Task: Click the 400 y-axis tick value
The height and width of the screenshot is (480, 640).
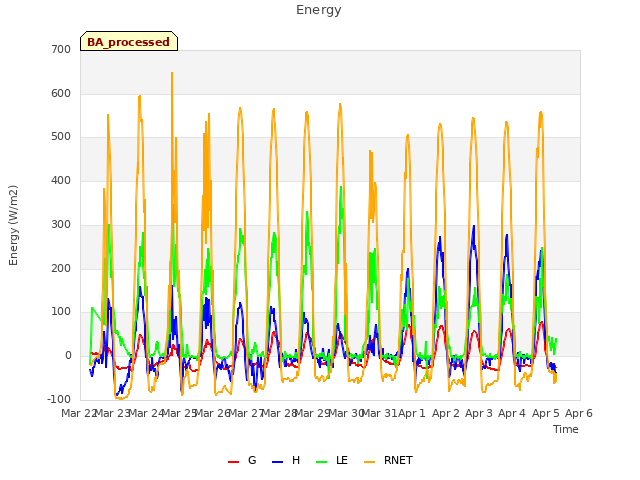Action: tap(61, 180)
